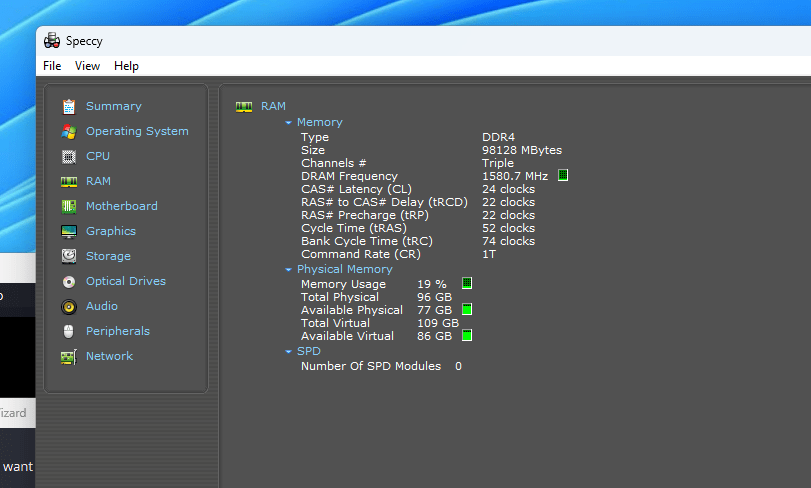
Task: Open the Optical Drives section
Action: (126, 281)
